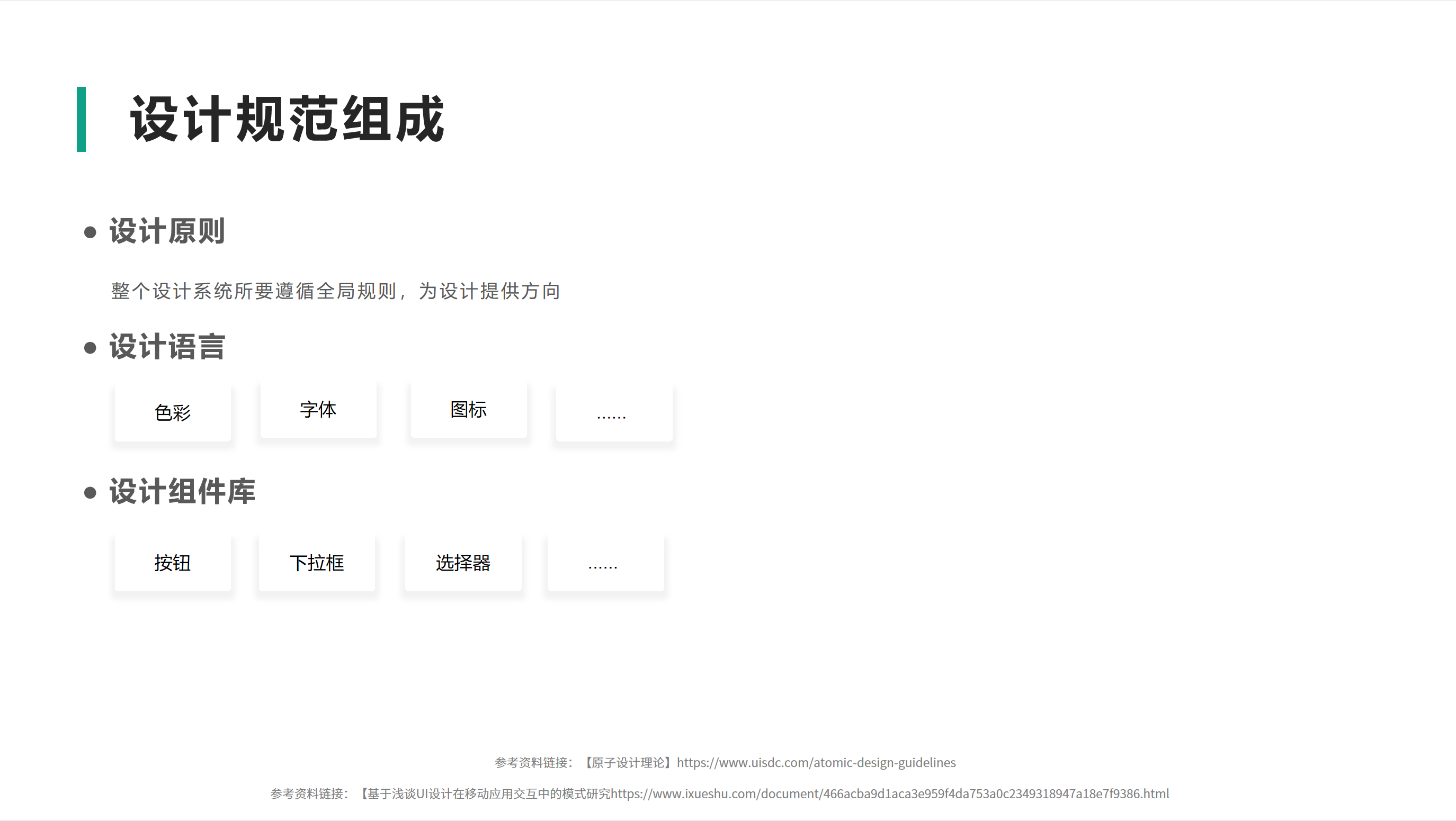
Task: Click the bullet dot before 设计原则
Action: 90,232
